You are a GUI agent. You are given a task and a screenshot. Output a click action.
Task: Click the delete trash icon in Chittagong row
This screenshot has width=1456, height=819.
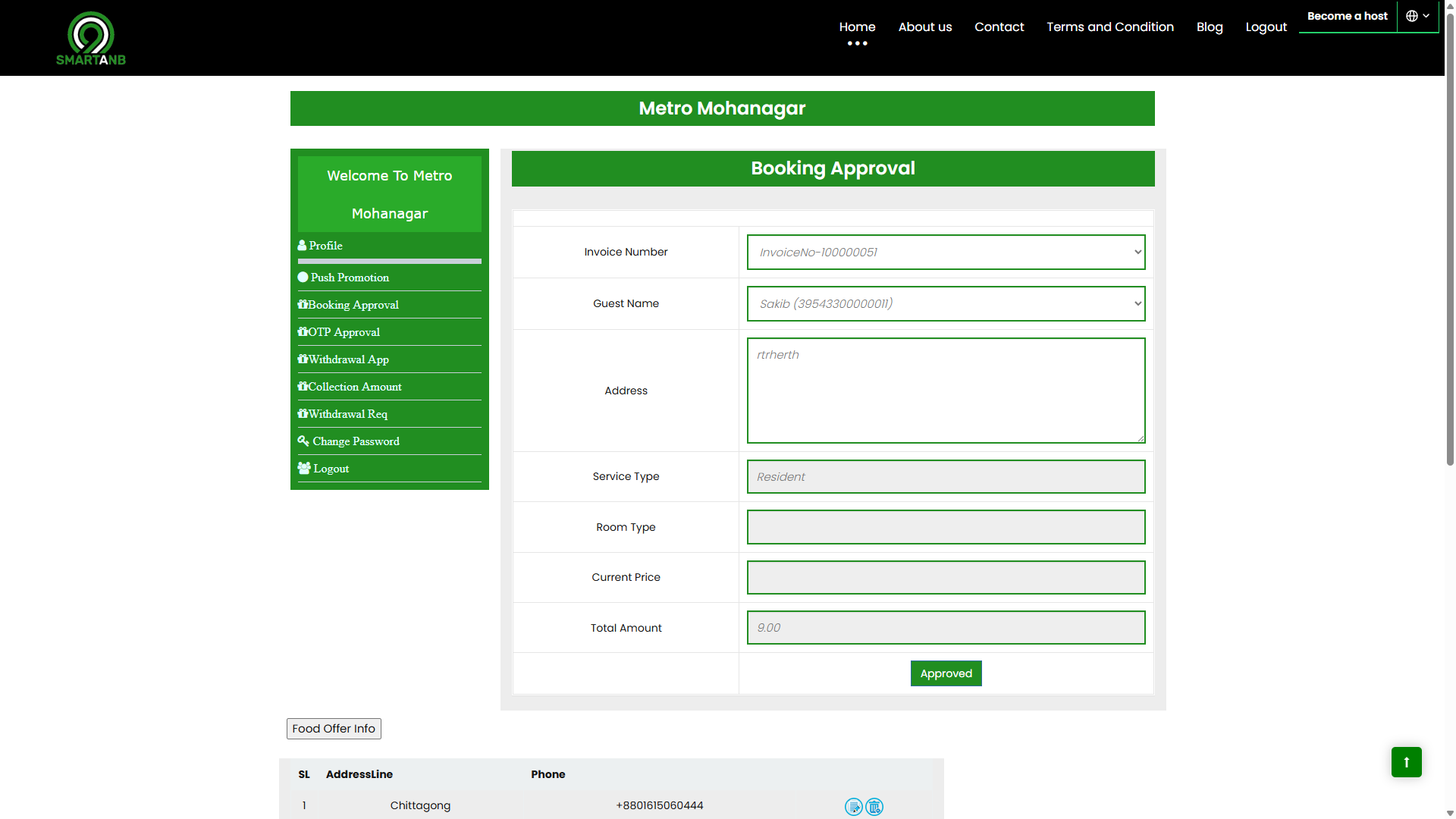874,806
